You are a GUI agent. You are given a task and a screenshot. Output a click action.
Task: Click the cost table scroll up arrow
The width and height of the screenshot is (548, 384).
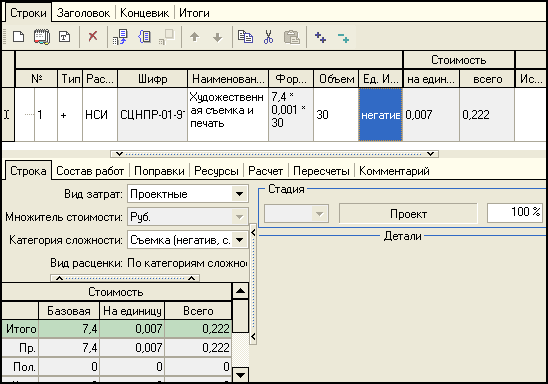coord(240,291)
